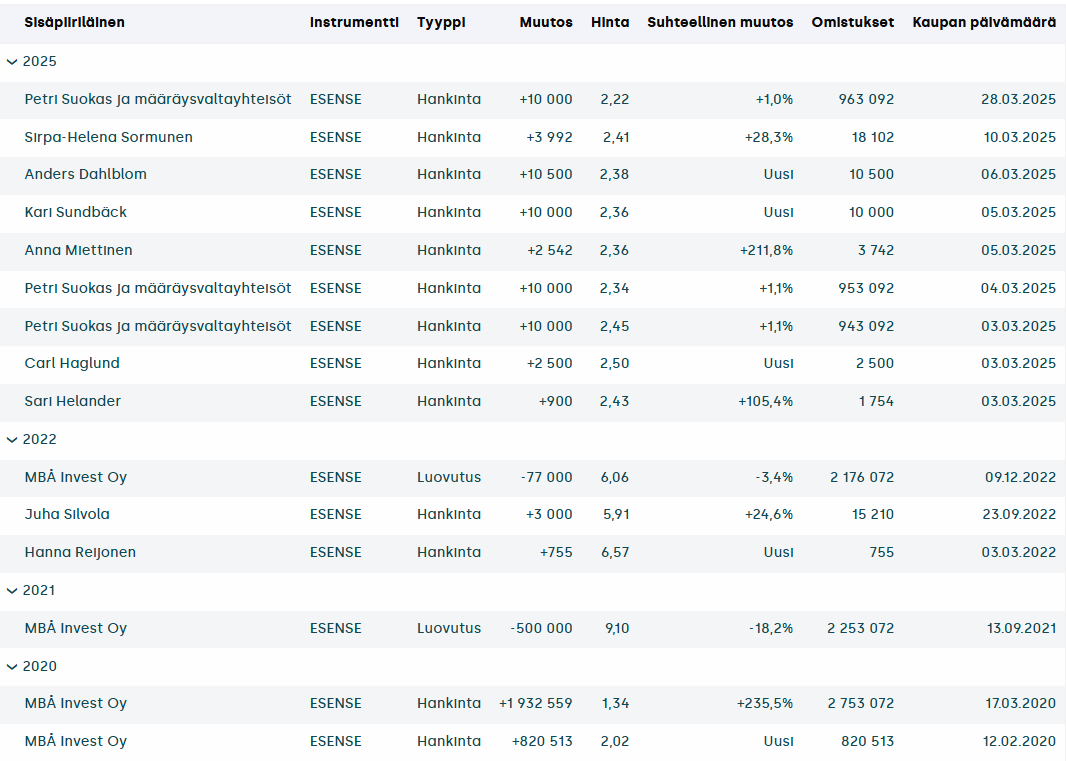Screen dimensions: 1066x761
Task: Click the relative change +28,3%
Action: pos(769,137)
